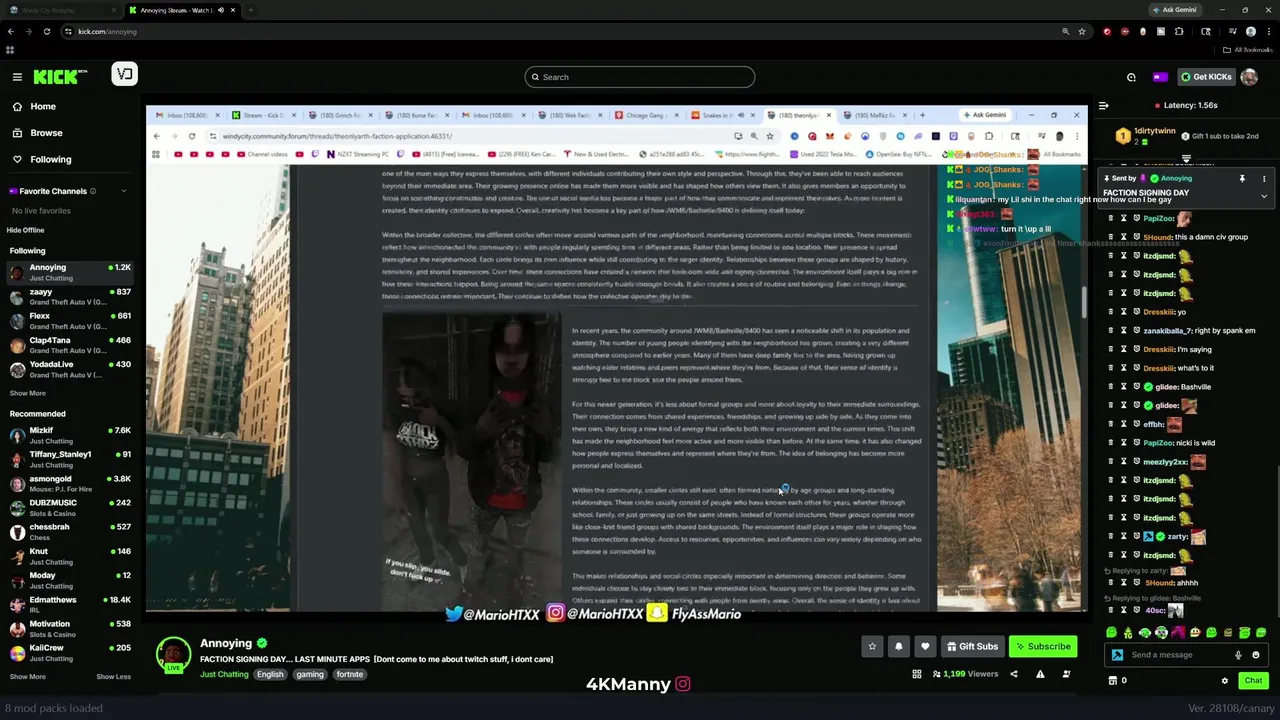This screenshot has width=1280, height=720.
Task: Open the theater grid layout icon
Action: tap(916, 675)
